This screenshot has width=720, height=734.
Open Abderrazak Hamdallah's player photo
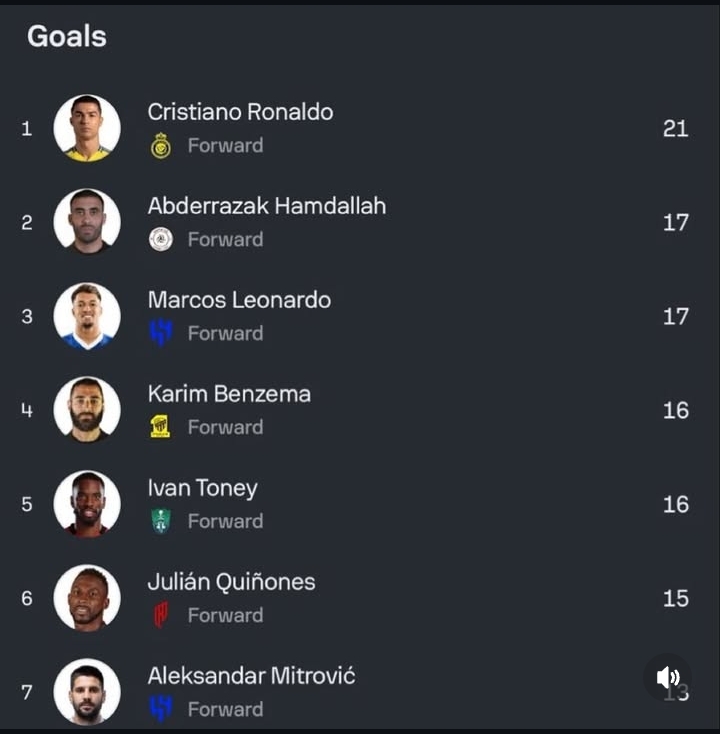click(x=87, y=222)
